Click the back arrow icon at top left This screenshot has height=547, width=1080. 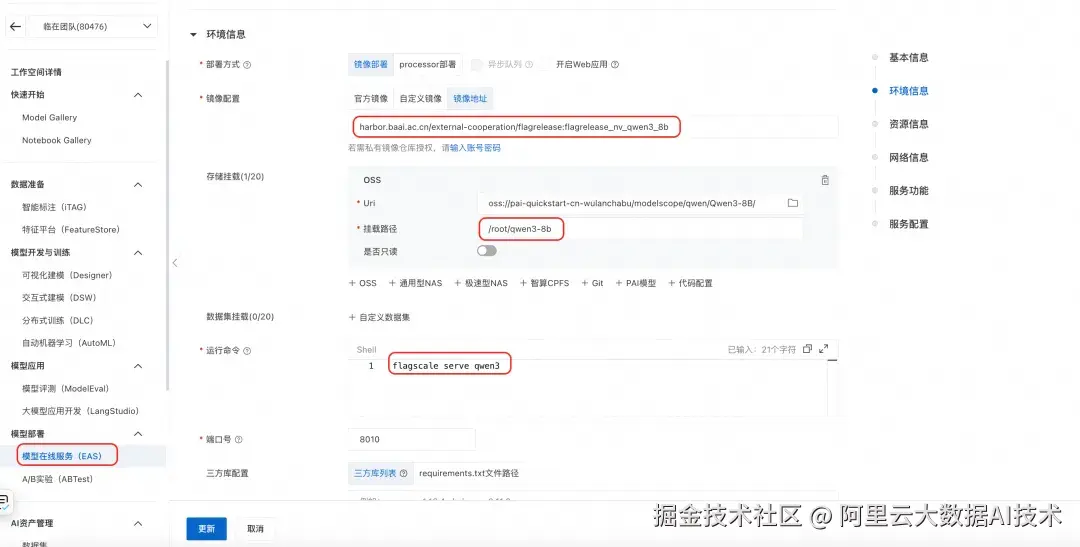point(15,27)
